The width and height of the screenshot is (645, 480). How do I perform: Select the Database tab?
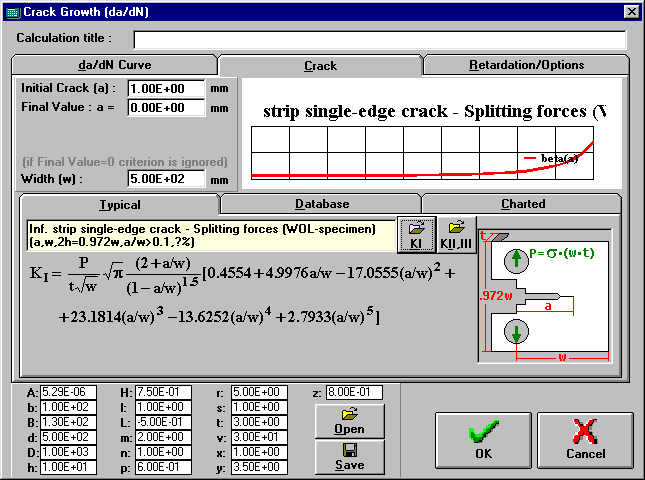pos(321,204)
